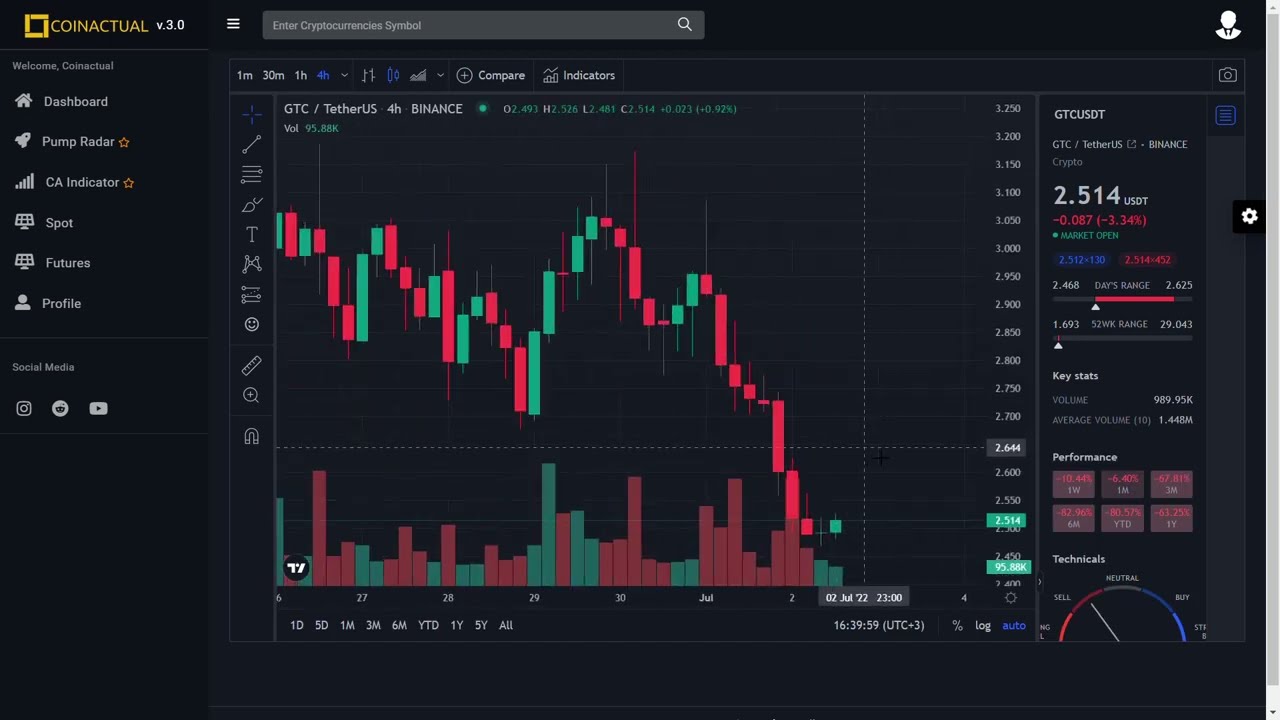
Task: Open the Reddit social link
Action: click(x=60, y=408)
